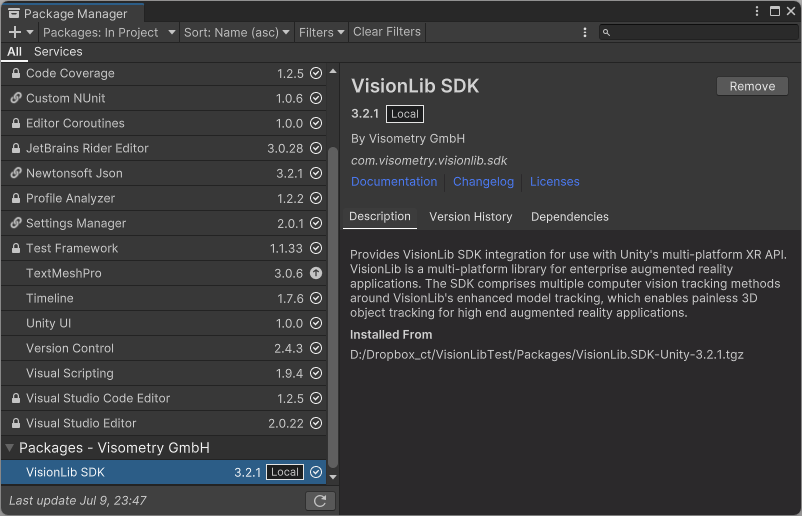
Task: Click the link icon beside Custom NUnit
Action: tap(16, 98)
